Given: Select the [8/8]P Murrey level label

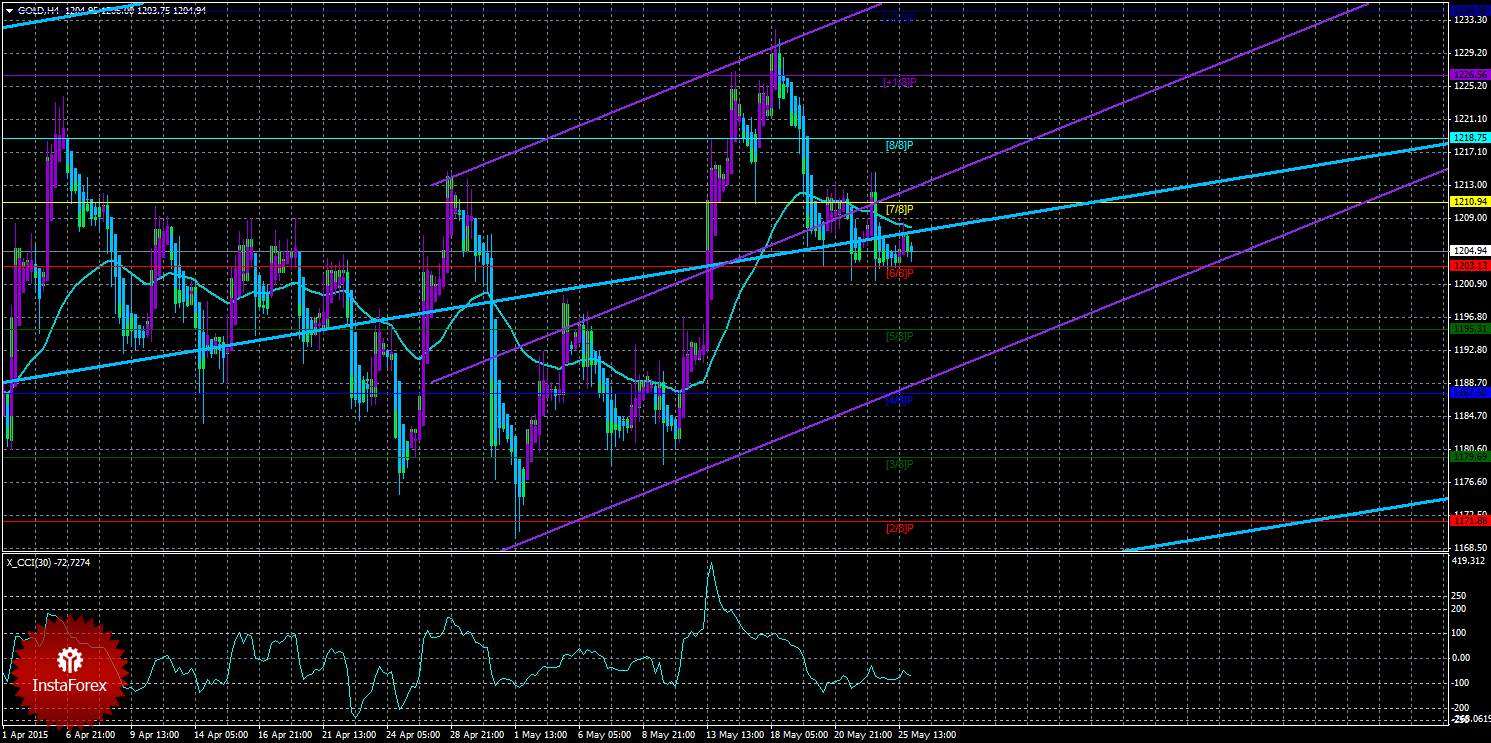Looking at the screenshot, I should (900, 145).
